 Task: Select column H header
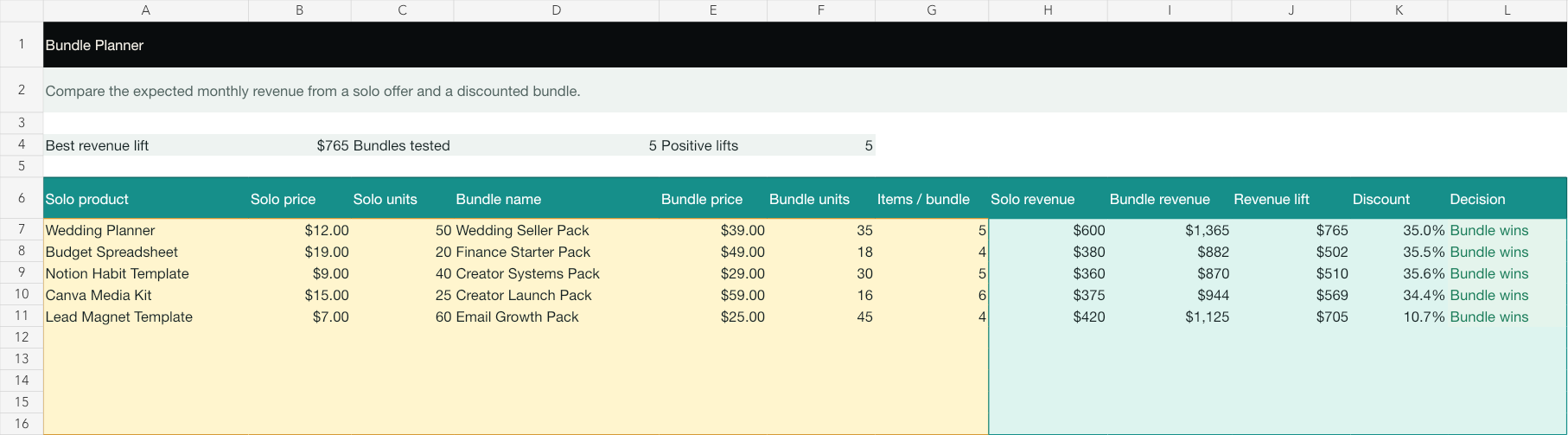click(x=1048, y=10)
